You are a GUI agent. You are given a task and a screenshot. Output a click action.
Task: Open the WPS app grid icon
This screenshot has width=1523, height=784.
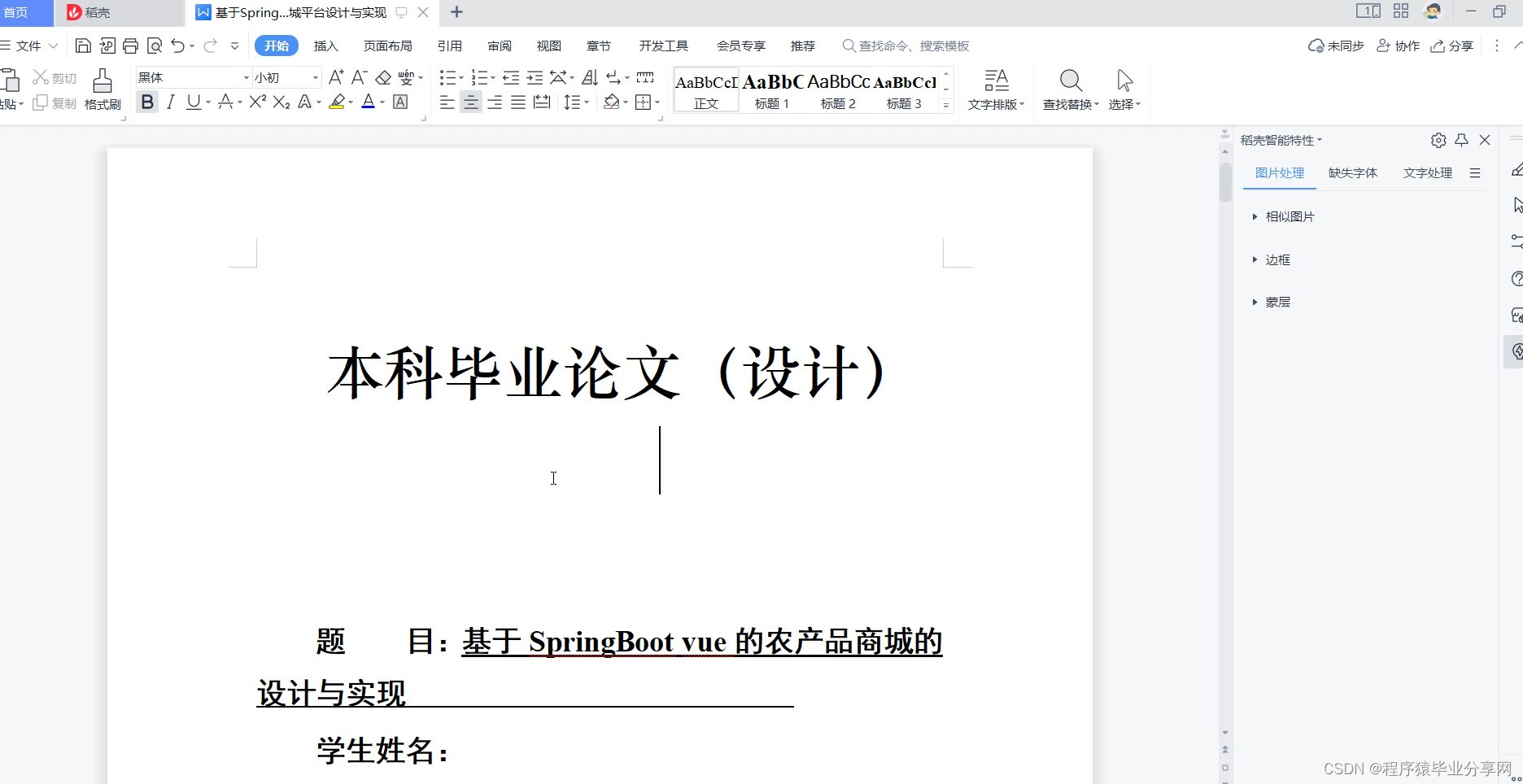[x=1401, y=11]
